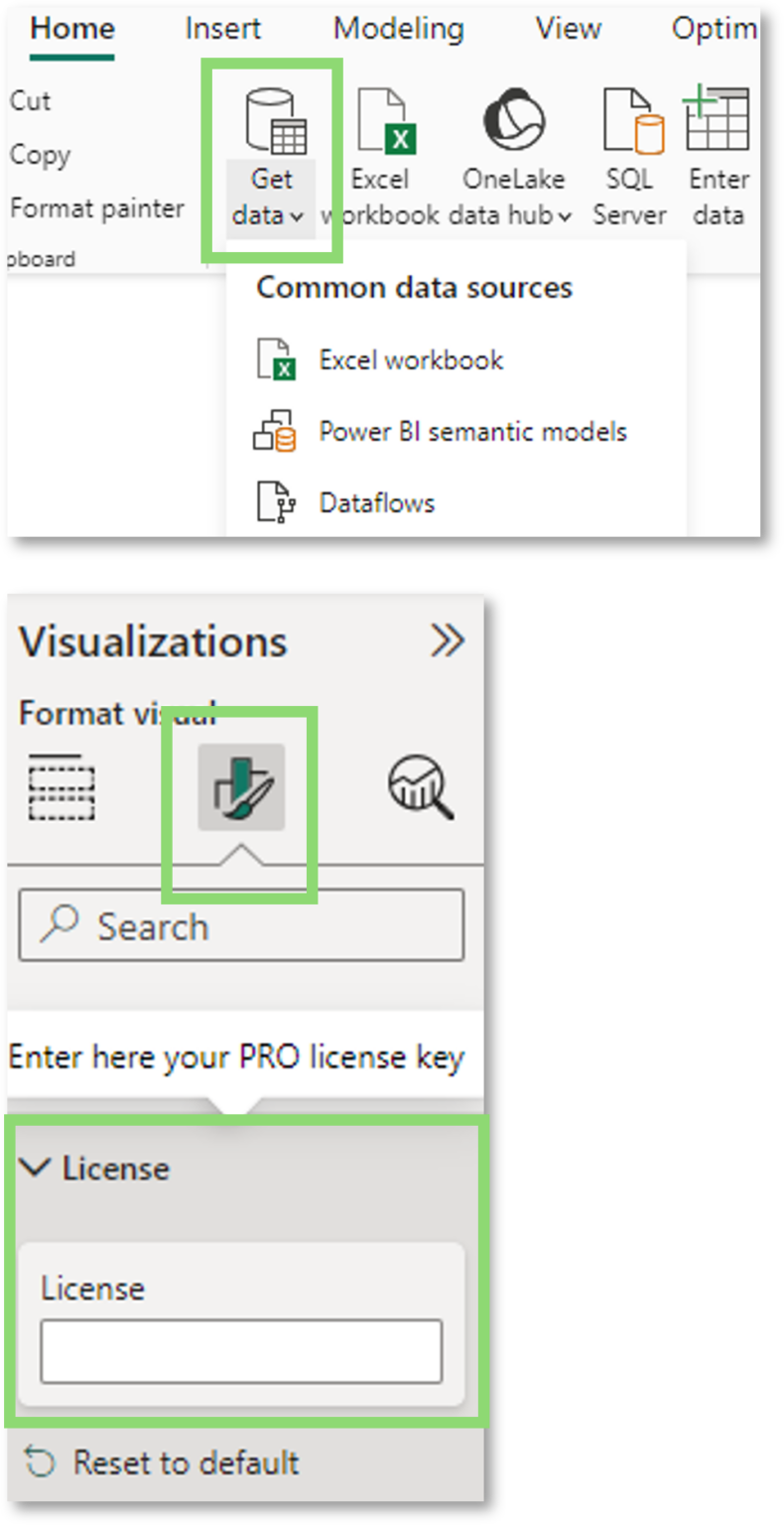Screen dimensions: 784x1525
Task: Select the Format visual paintbrush icon
Action: 241,786
